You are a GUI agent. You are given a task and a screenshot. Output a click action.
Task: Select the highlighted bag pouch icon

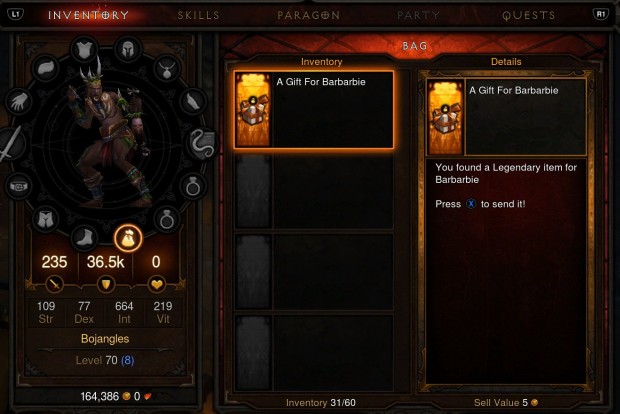[128, 238]
